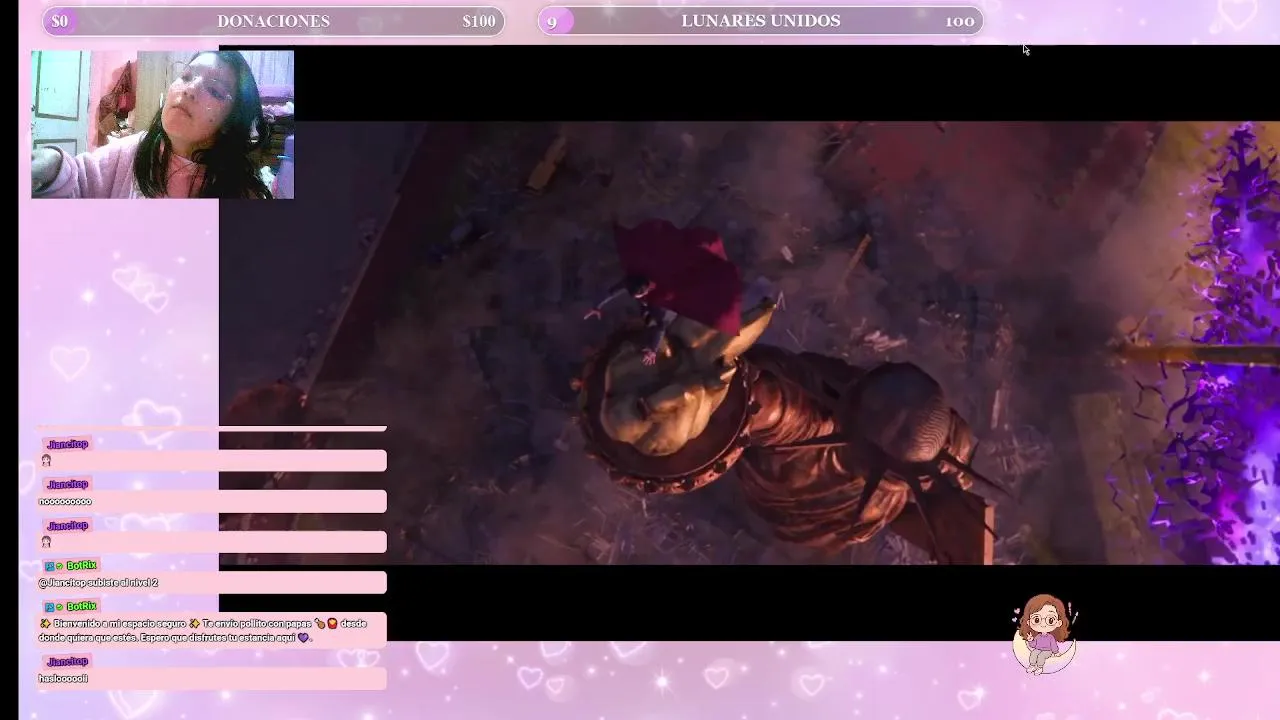Click the Lunares Unidos goal progress bar
This screenshot has width=1280, height=720.
coord(761,21)
